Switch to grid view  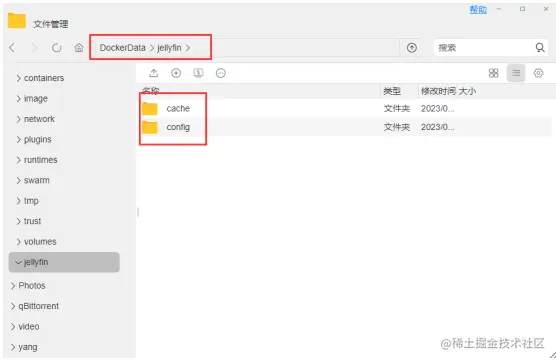coord(494,73)
